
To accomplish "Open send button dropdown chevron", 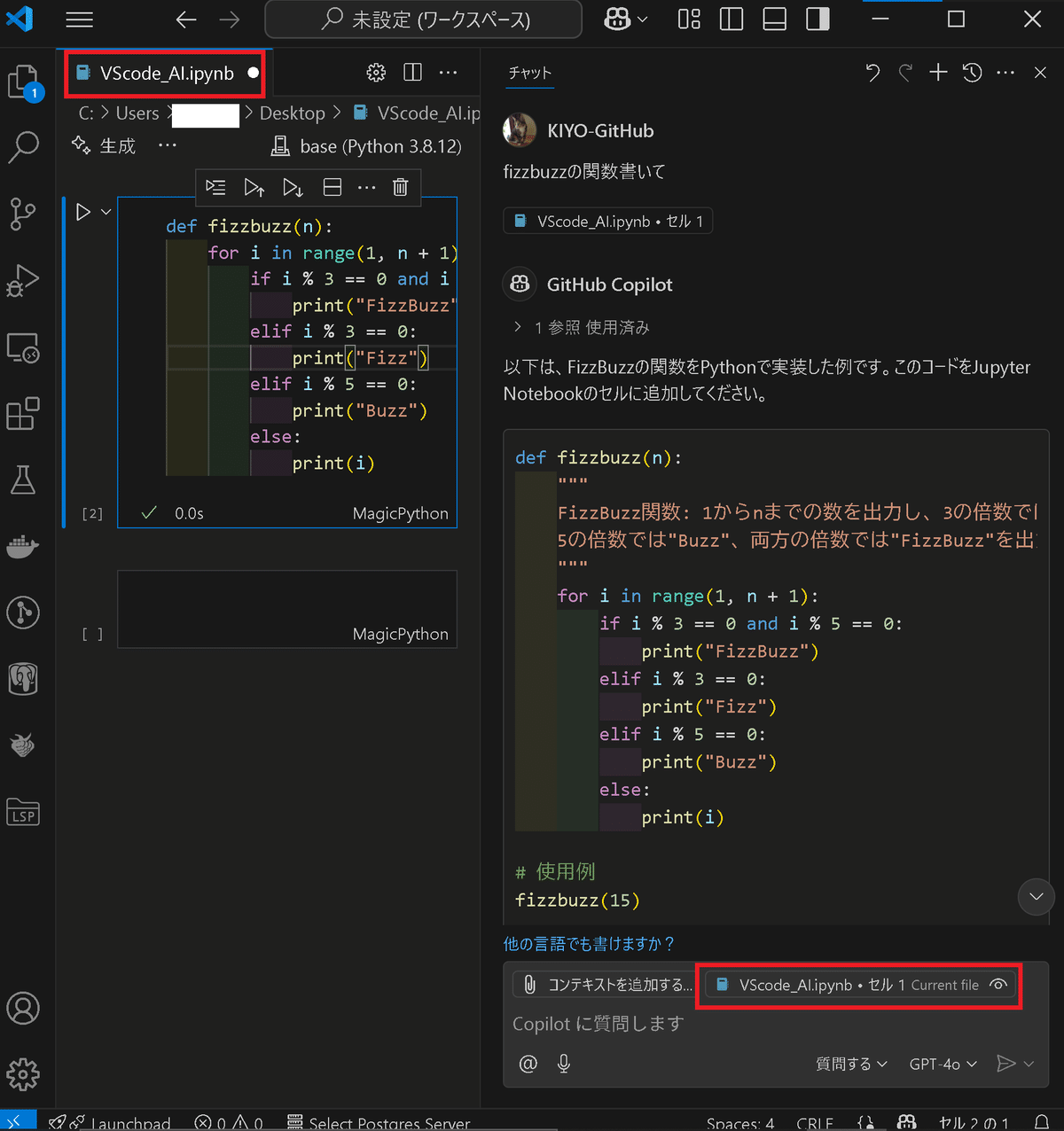I will (x=1029, y=1064).
